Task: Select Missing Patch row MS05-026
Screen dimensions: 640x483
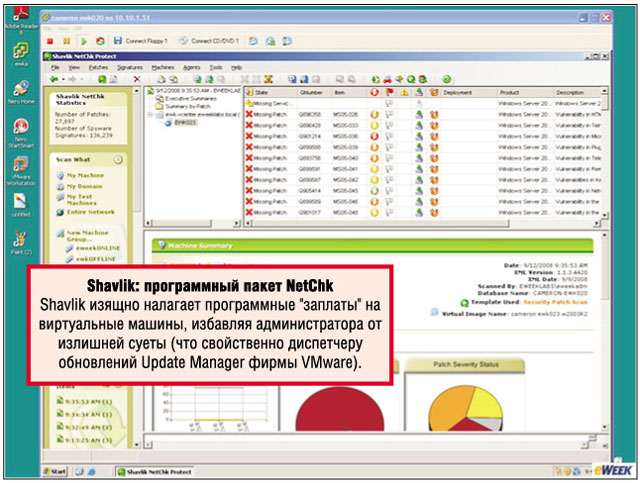Action: pos(423,115)
